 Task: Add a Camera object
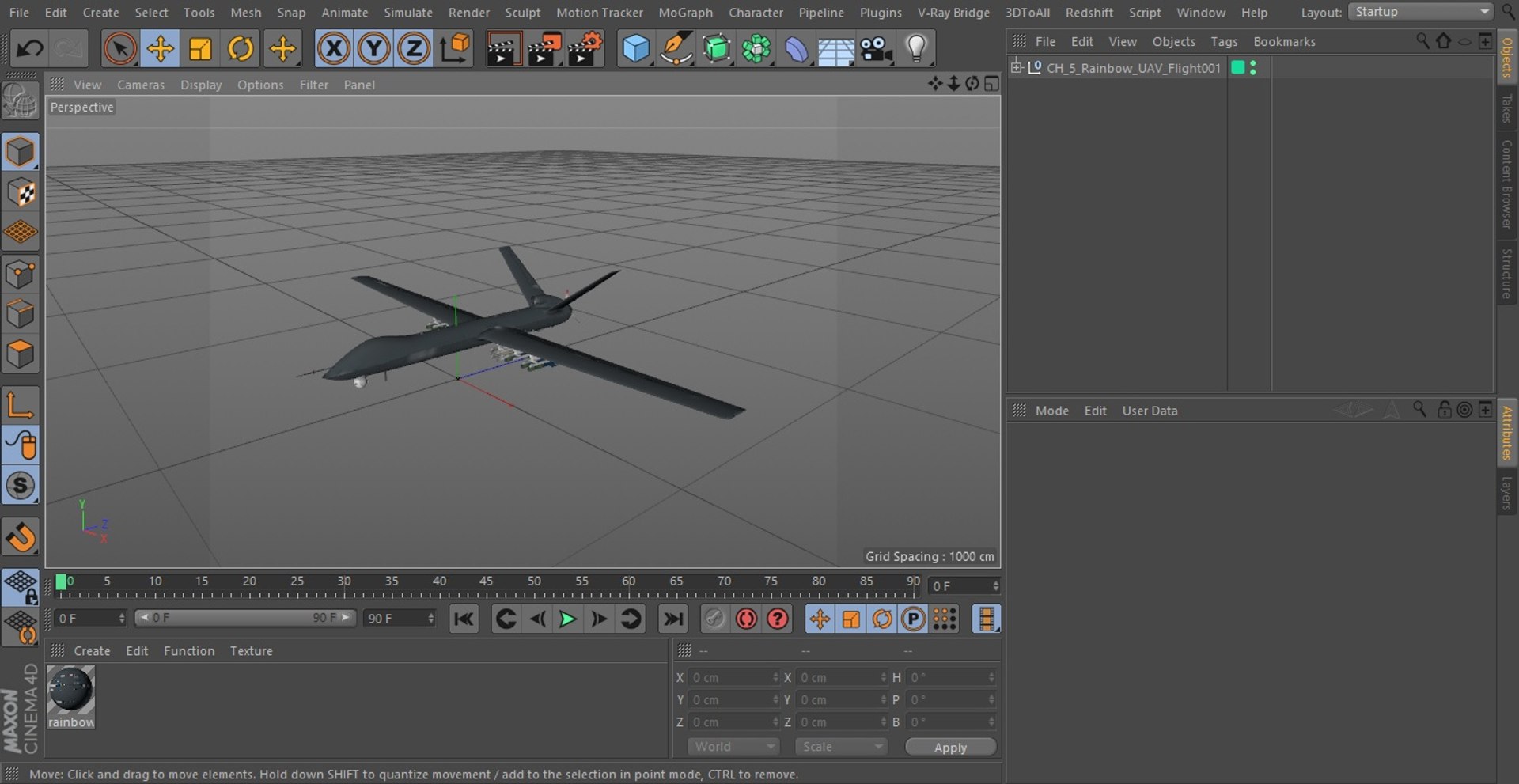coord(877,49)
